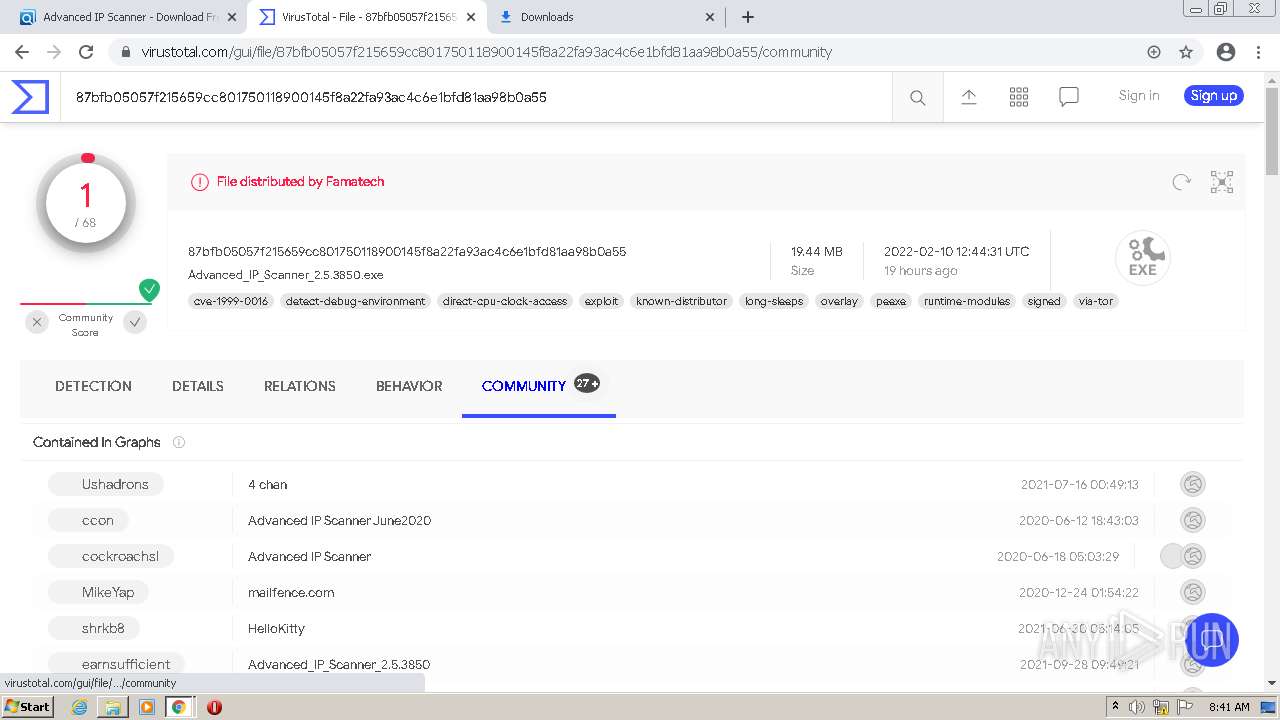The height and width of the screenshot is (720, 1280).
Task: Open graph icon for ccon row
Action: point(1192,520)
